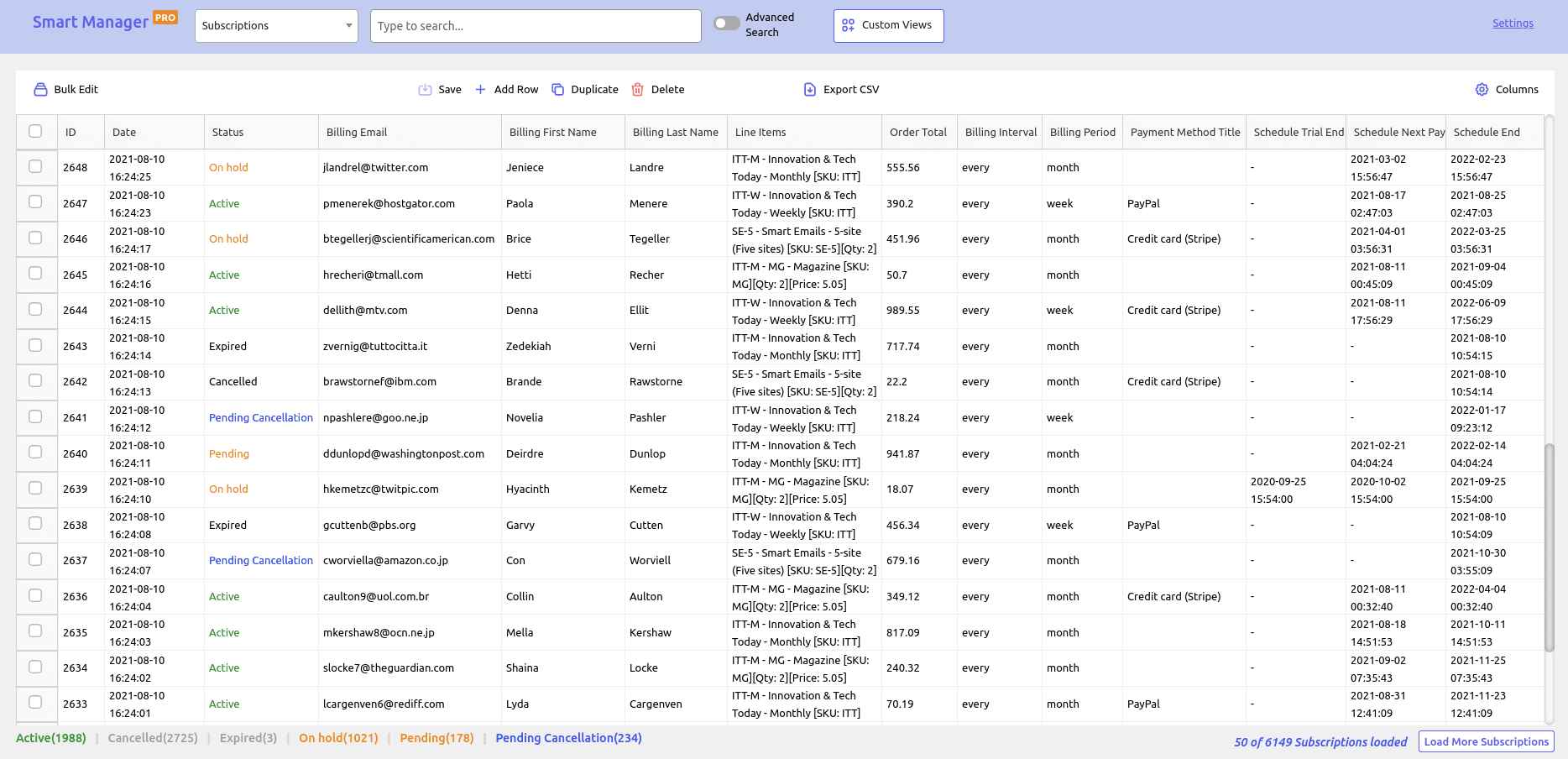Click the Custom Views grid icon
This screenshot has width=1568, height=759.
click(x=849, y=25)
